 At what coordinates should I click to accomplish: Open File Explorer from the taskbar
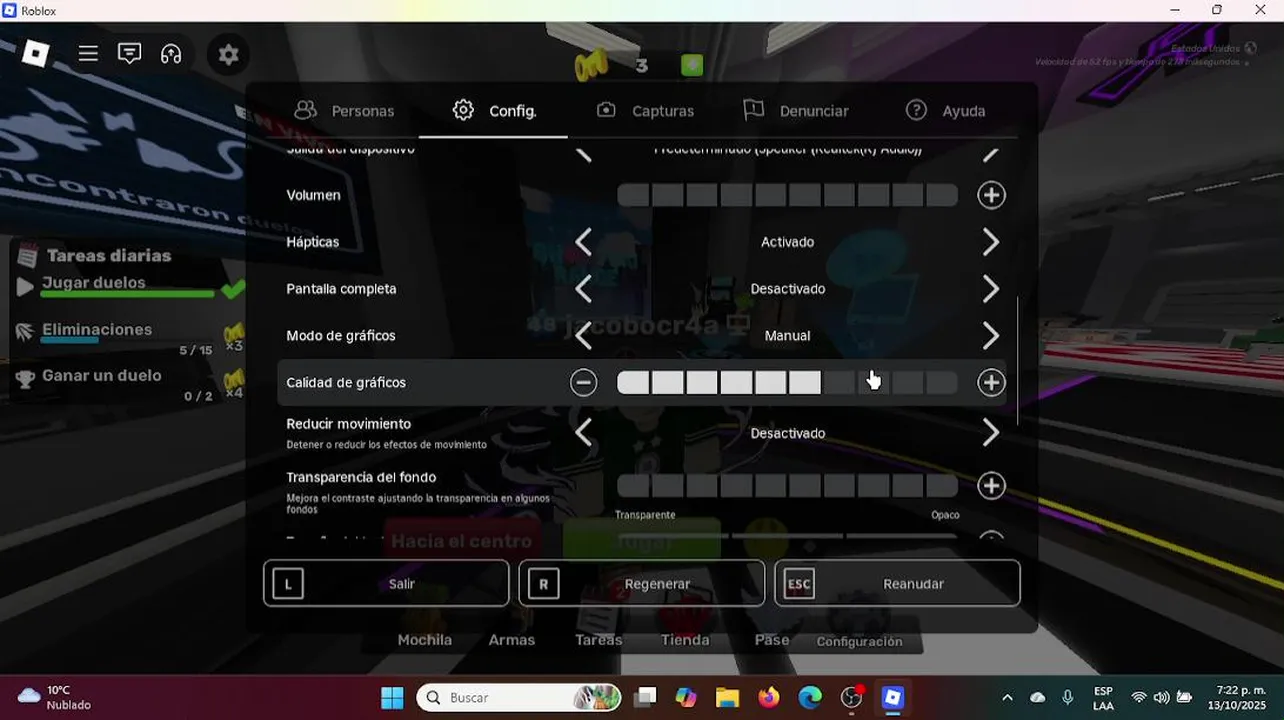727,697
